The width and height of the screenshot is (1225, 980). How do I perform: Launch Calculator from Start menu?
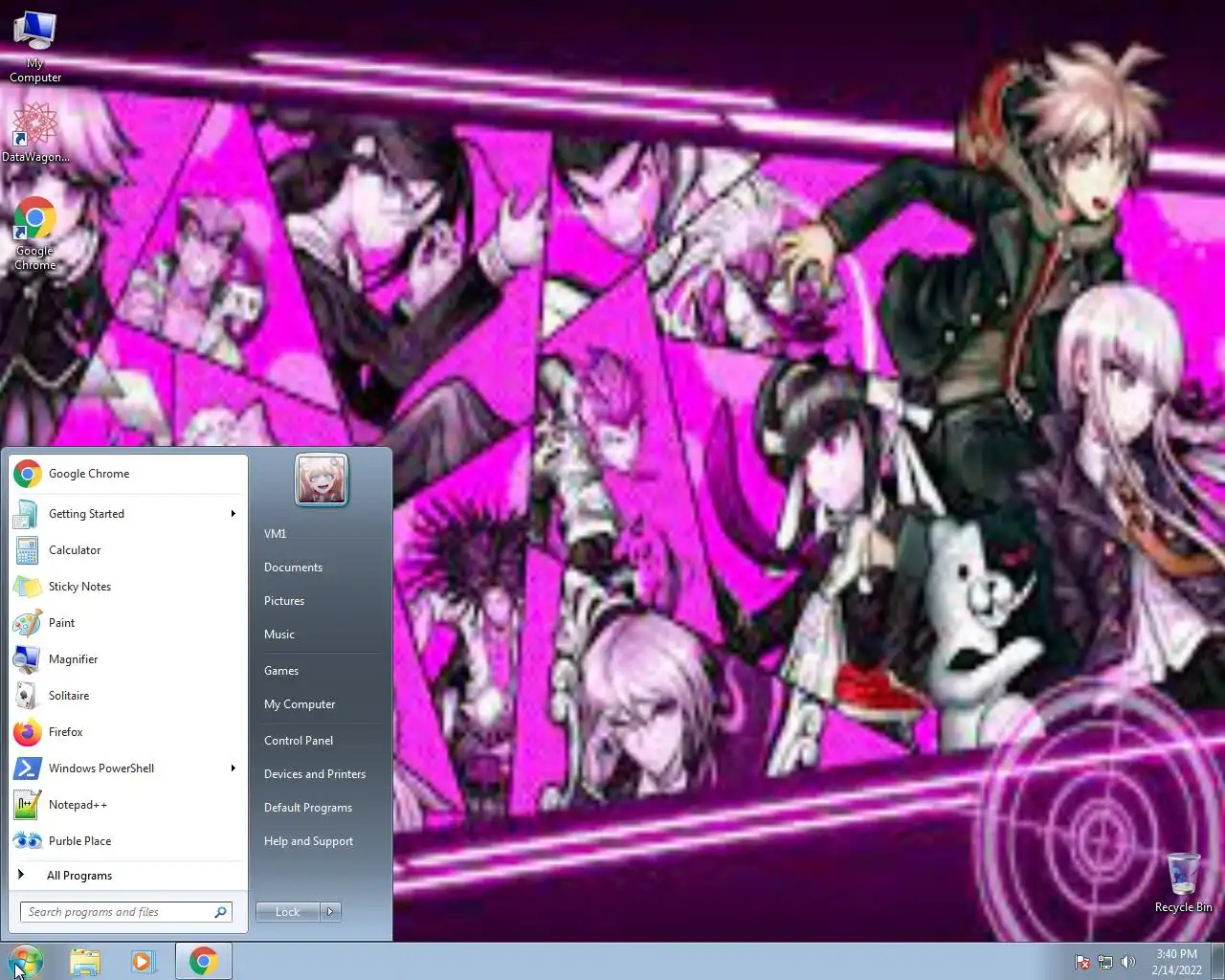tap(128, 550)
